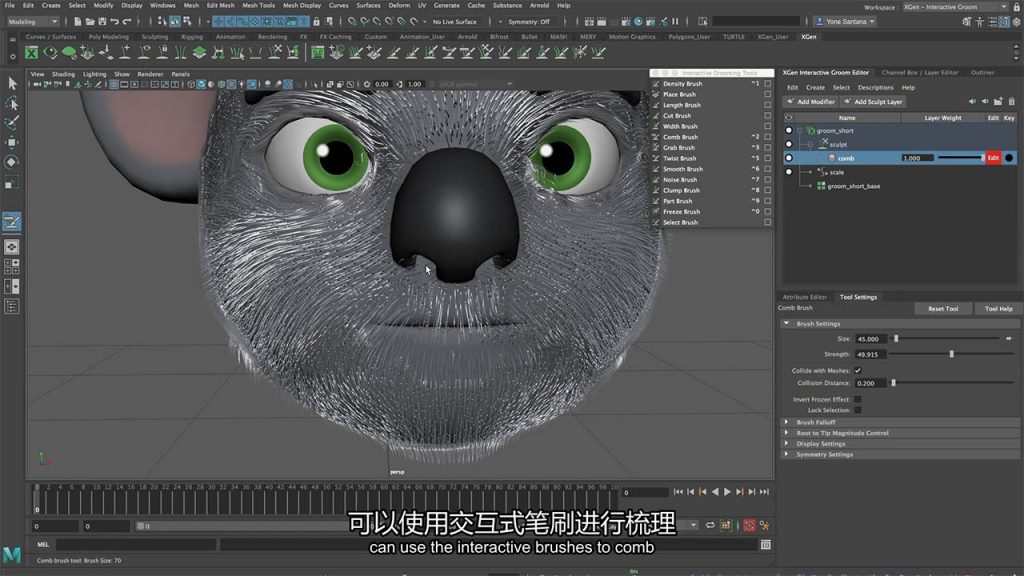
Task: Open the Mesh Tools menu
Action: (258, 5)
